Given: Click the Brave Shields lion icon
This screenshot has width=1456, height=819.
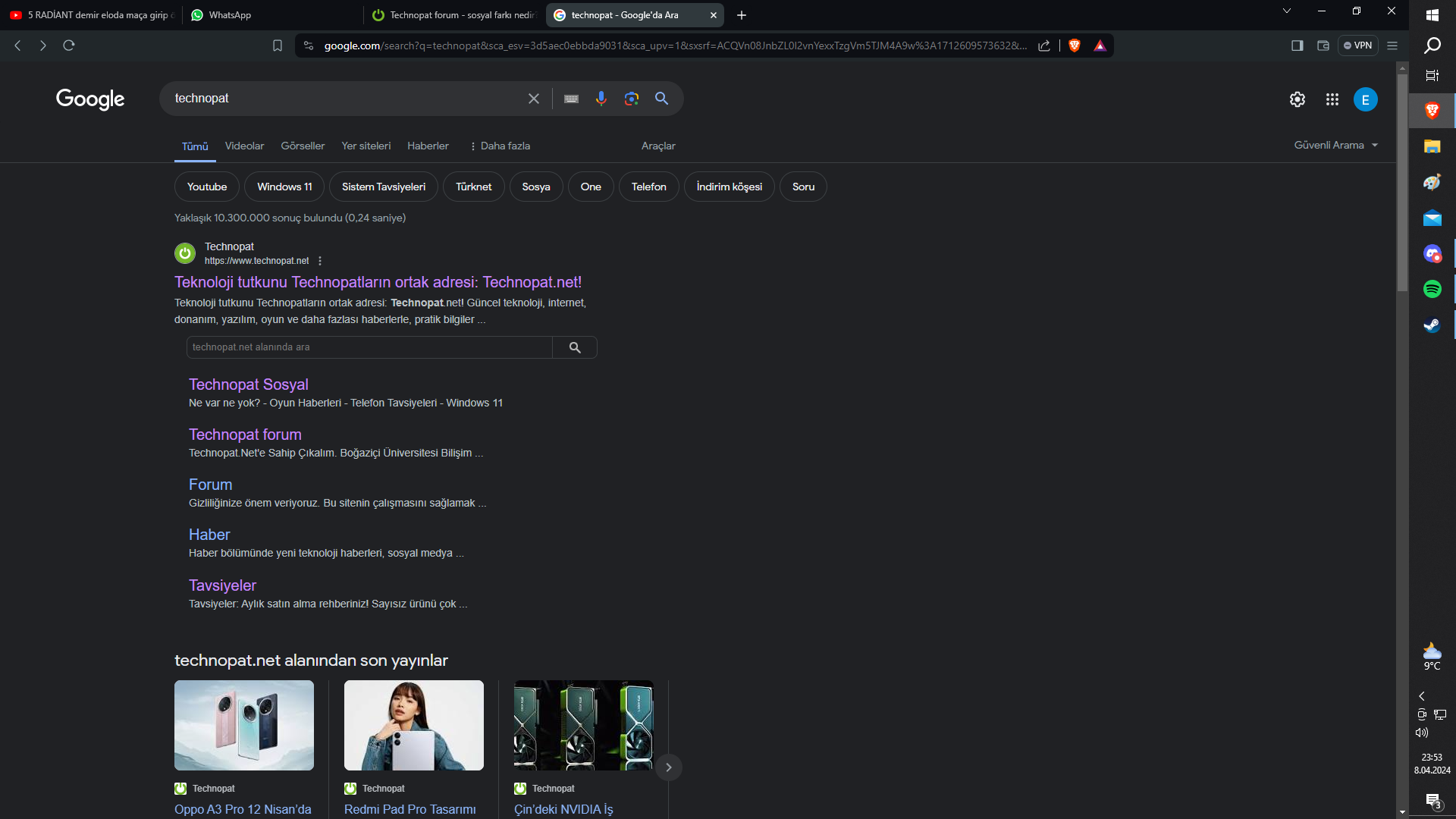Looking at the screenshot, I should click(1074, 45).
